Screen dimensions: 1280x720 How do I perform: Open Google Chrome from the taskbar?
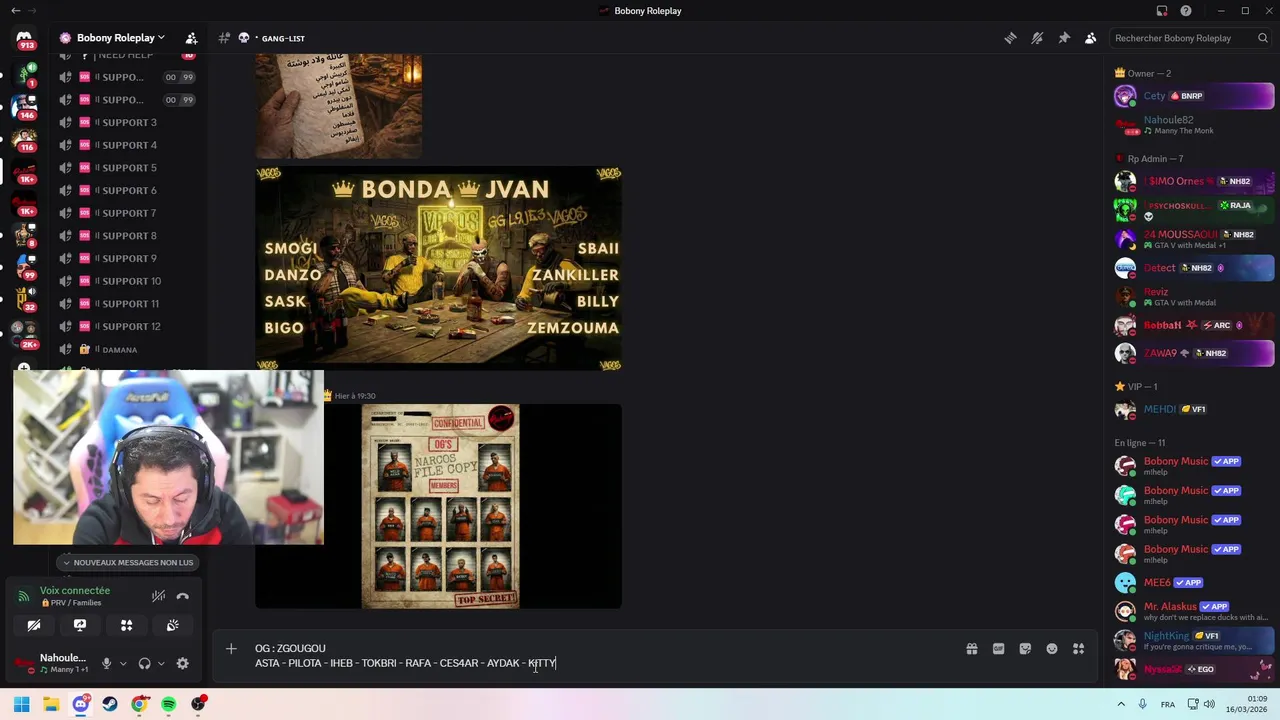click(139, 704)
